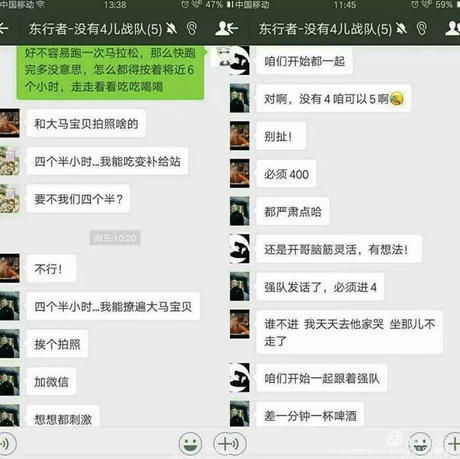The image size is (460, 459).
Task: Open group members icon in left chat
Action: click(x=226, y=29)
